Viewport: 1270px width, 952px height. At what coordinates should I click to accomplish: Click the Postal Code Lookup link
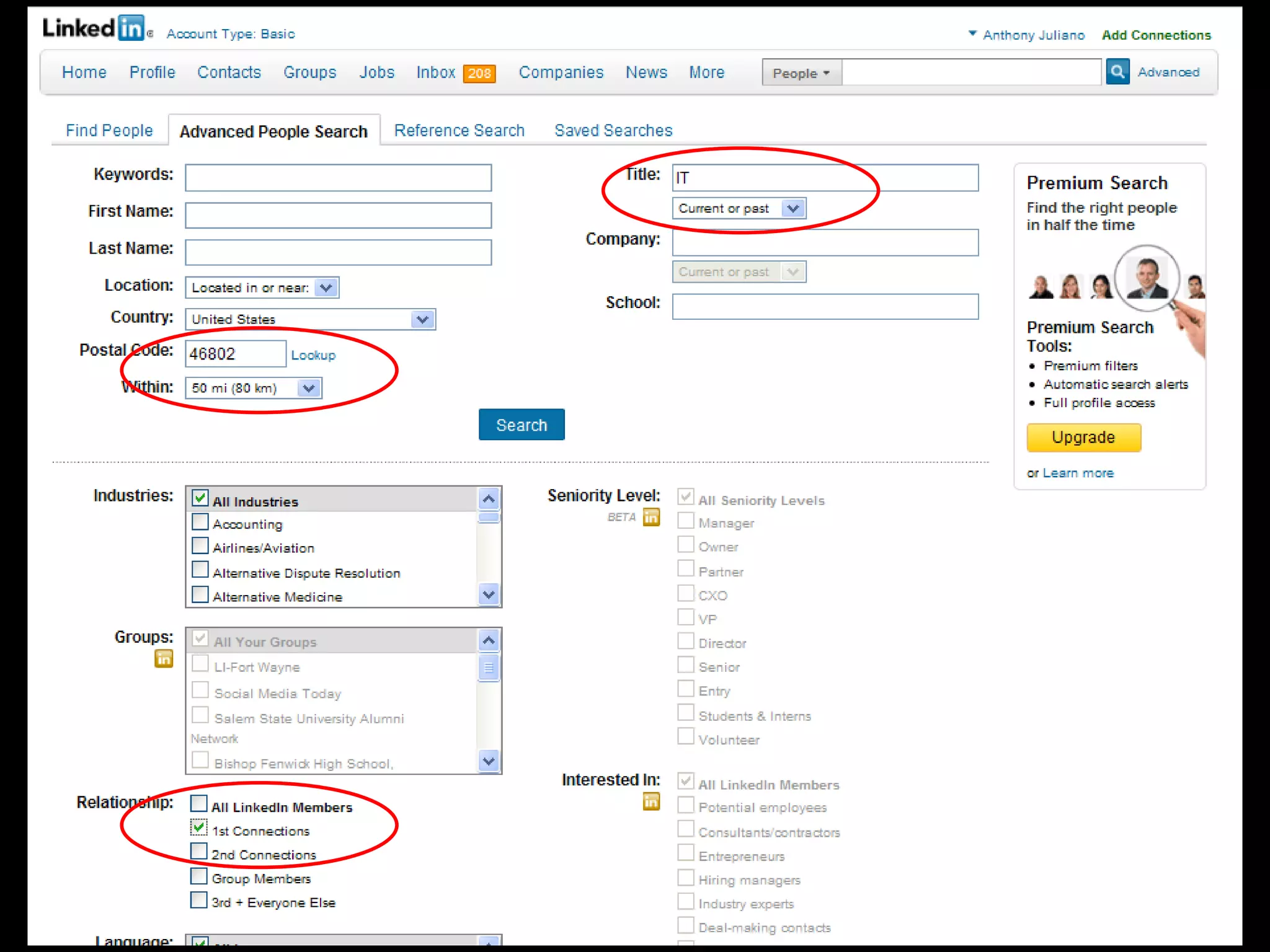tap(313, 355)
